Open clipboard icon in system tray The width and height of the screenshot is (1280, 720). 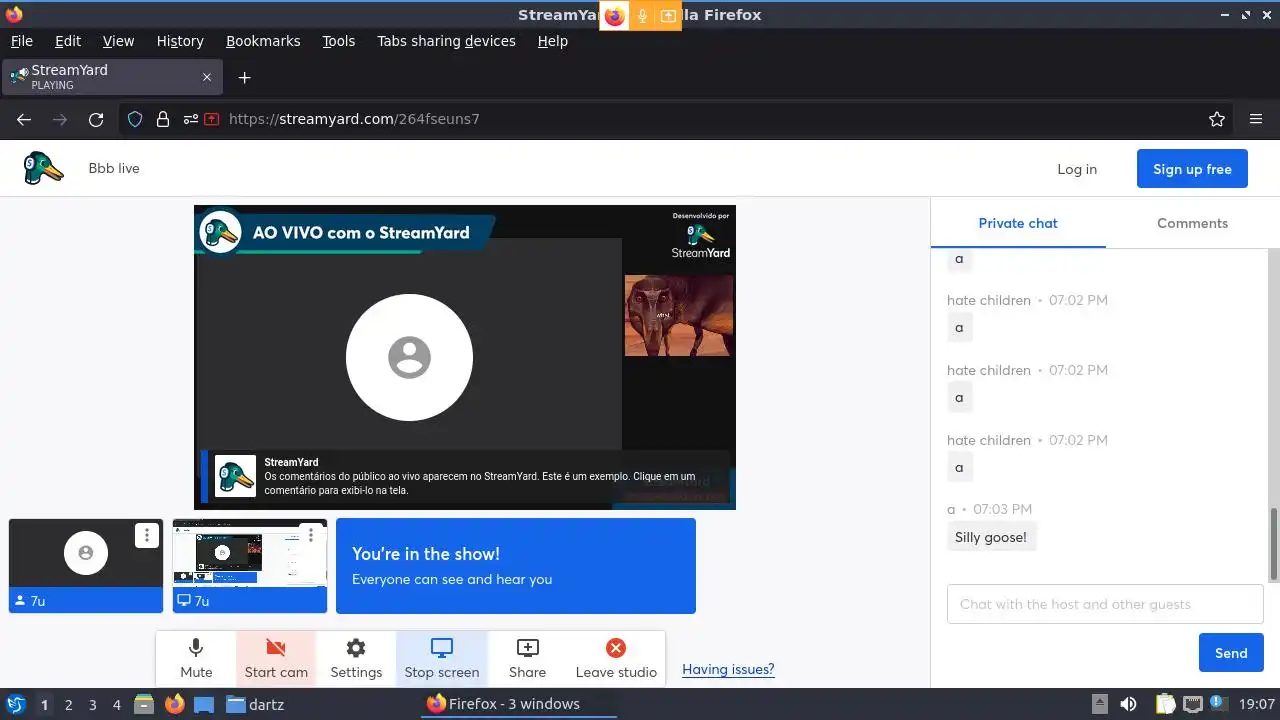tap(1166, 704)
